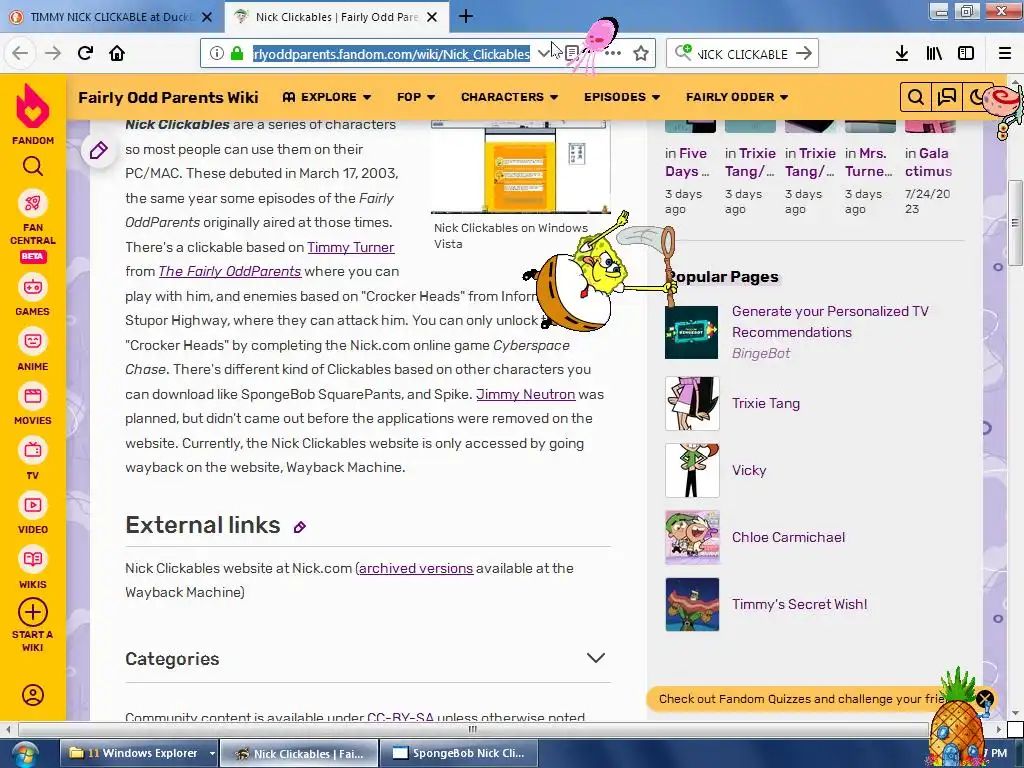The height and width of the screenshot is (768, 1024).
Task: Open the Firefox hamburger menu
Action: pos(1005,53)
